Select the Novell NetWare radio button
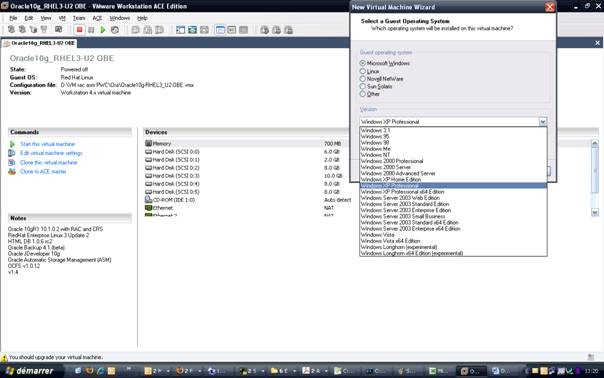The height and width of the screenshot is (378, 604). pos(362,79)
